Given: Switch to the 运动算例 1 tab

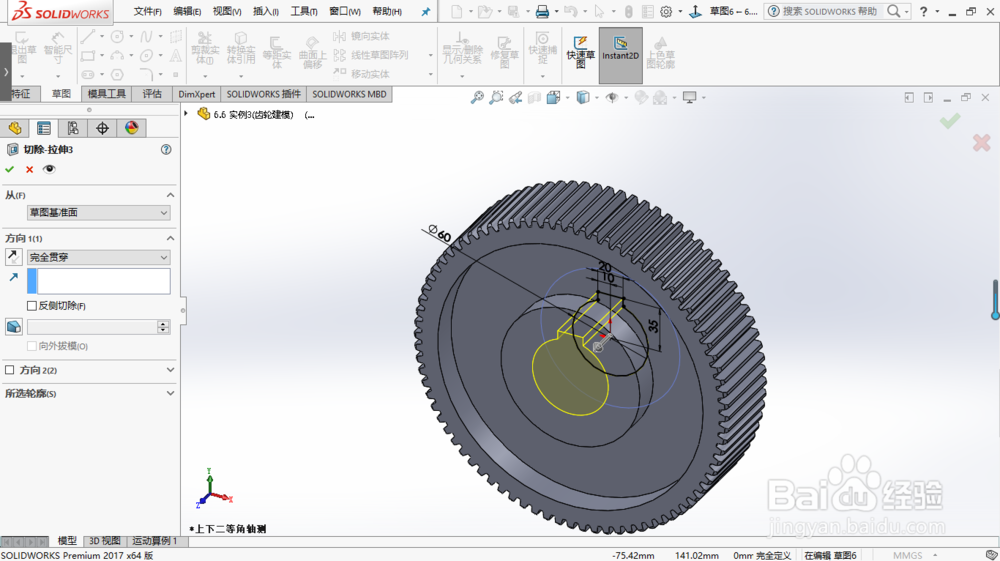Looking at the screenshot, I should pyautogui.click(x=155, y=541).
